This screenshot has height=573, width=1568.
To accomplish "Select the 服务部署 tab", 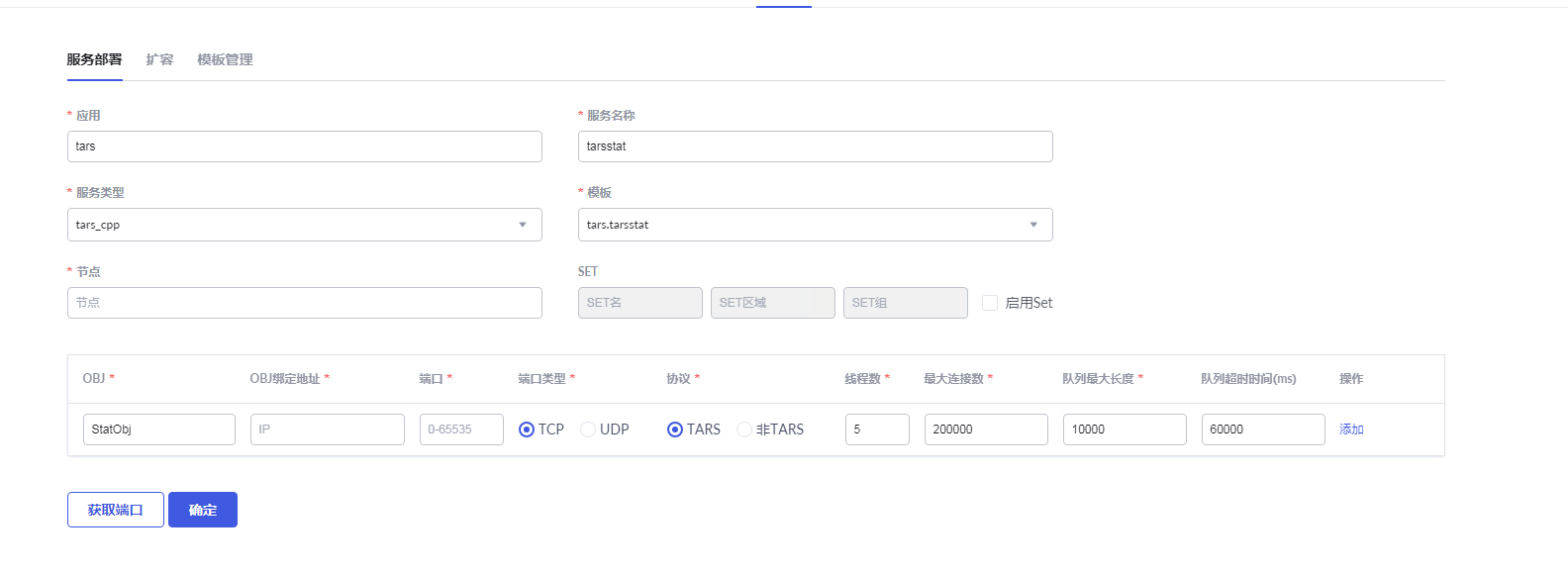I will (94, 59).
